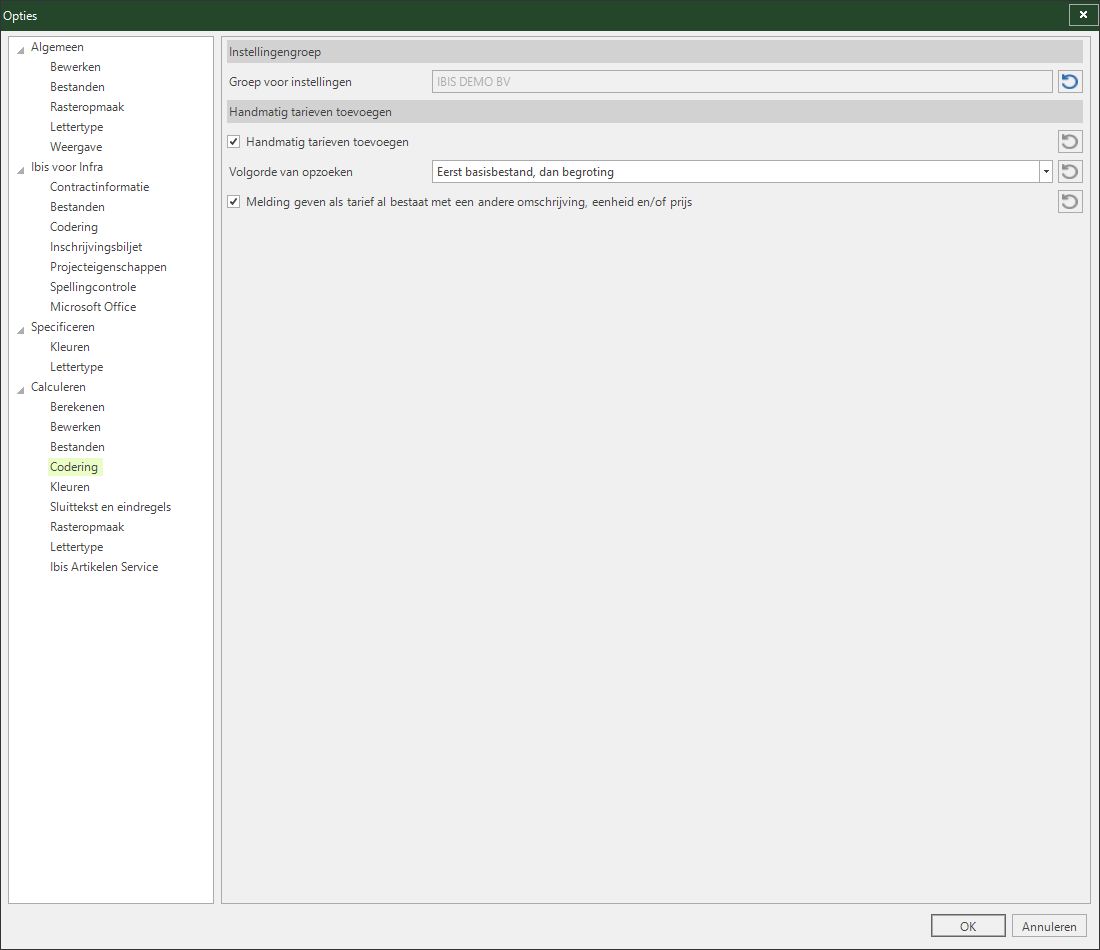Reset the Volgorde van opzoeken setting
Image resolution: width=1100 pixels, height=950 pixels.
coord(1070,172)
